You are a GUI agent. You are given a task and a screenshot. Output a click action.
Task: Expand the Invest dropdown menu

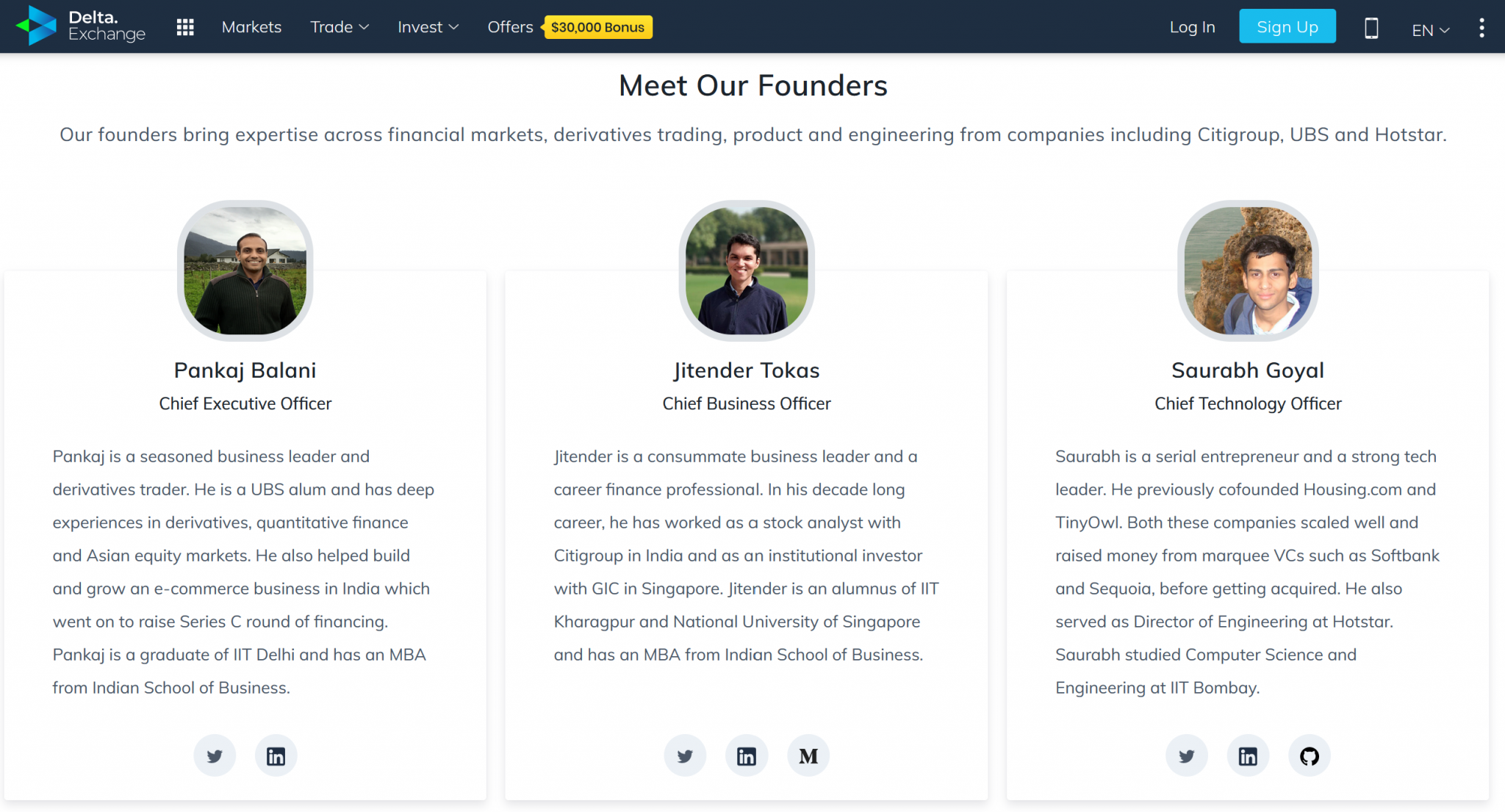pyautogui.click(x=428, y=27)
